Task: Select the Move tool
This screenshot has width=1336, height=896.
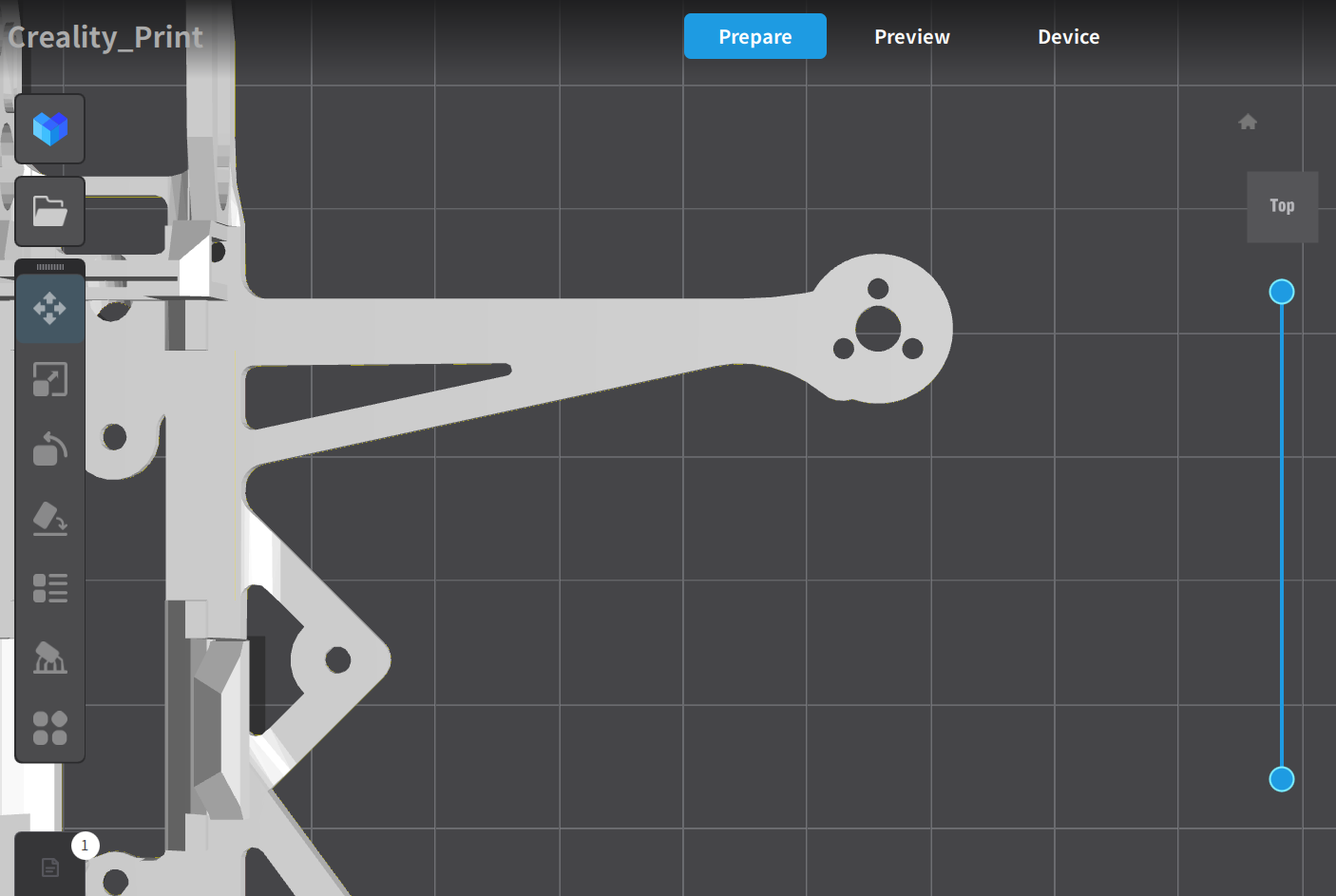Action: [x=50, y=309]
